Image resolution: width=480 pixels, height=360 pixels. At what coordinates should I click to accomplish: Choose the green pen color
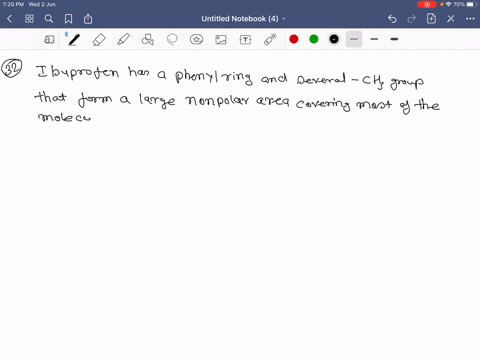pos(314,39)
